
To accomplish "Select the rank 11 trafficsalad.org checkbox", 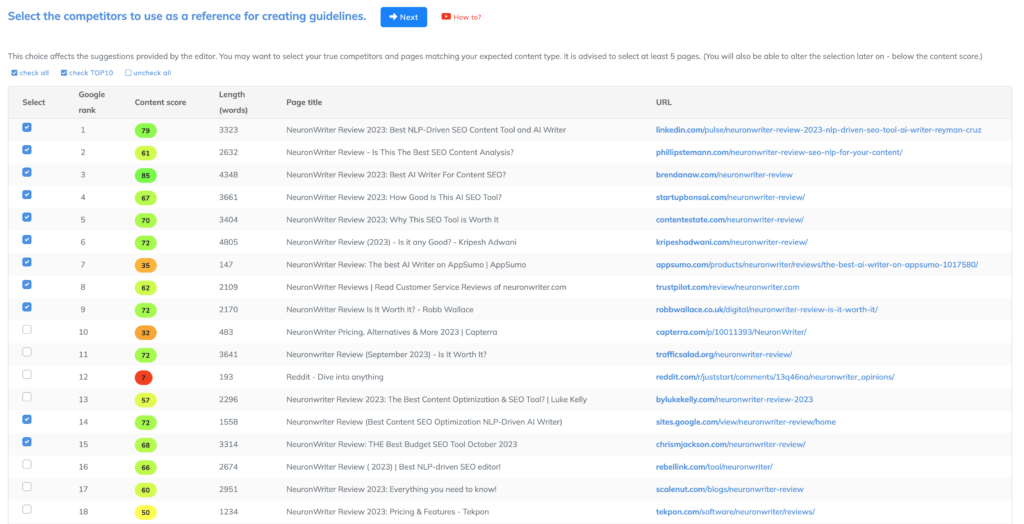I will [27, 352].
